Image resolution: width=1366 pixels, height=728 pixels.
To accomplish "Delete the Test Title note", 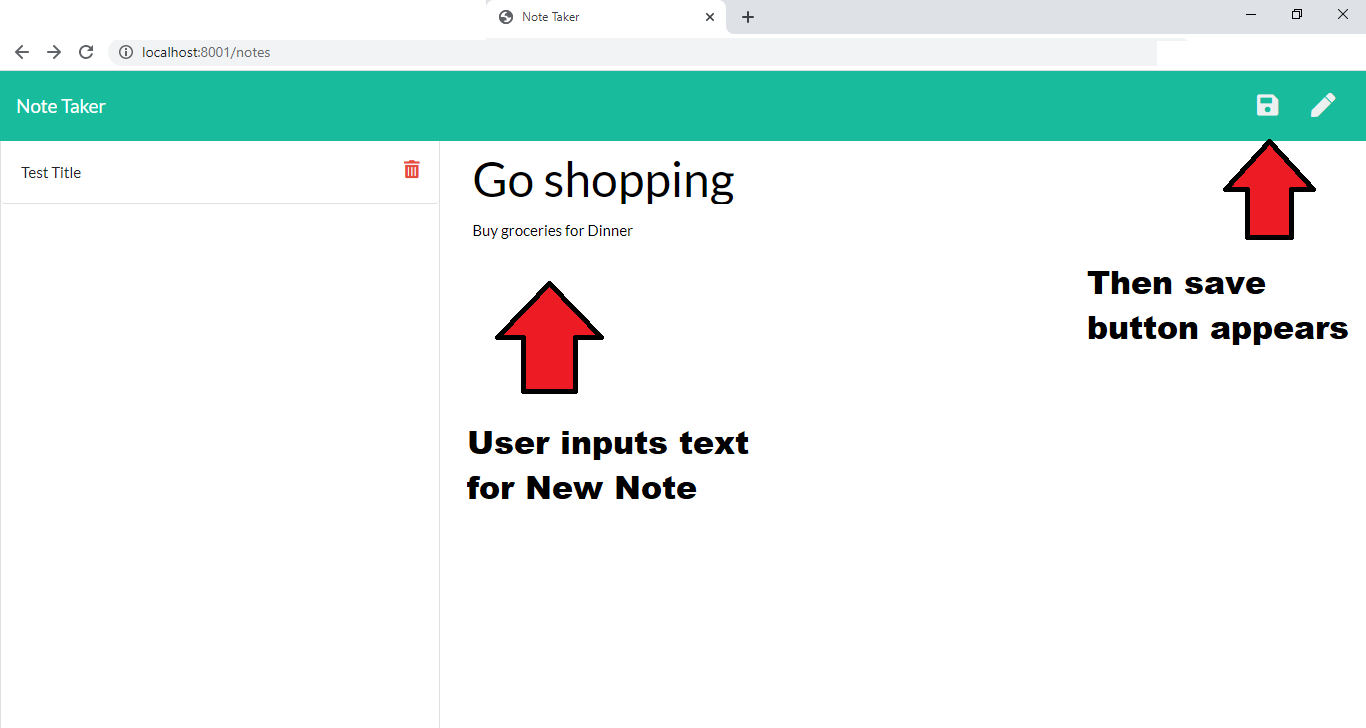I will point(412,169).
